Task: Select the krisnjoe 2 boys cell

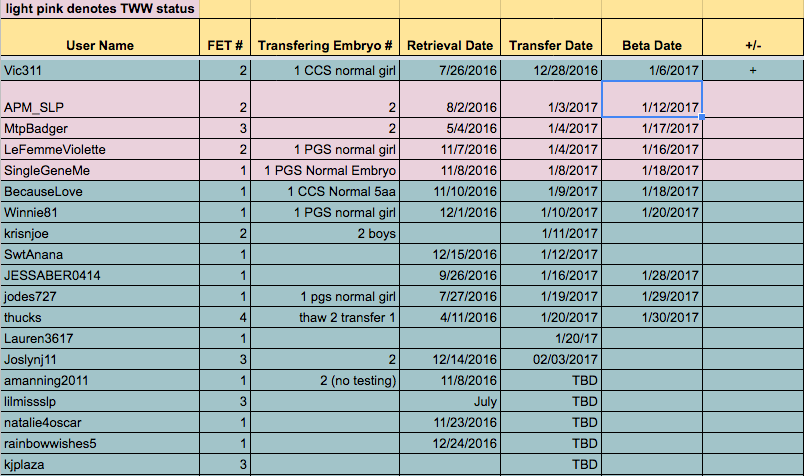Action: coord(325,233)
